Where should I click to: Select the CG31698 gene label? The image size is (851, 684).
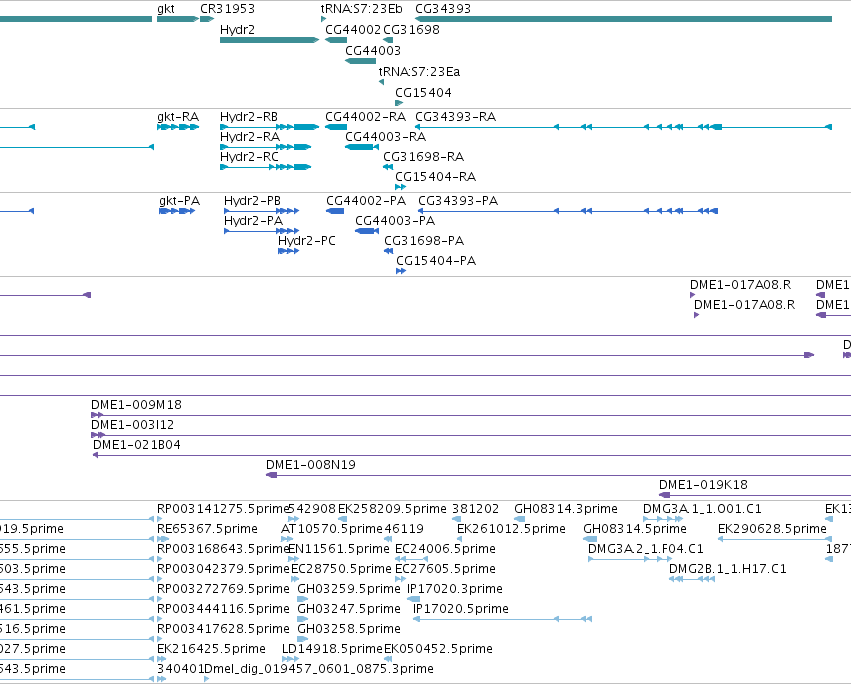(411, 30)
